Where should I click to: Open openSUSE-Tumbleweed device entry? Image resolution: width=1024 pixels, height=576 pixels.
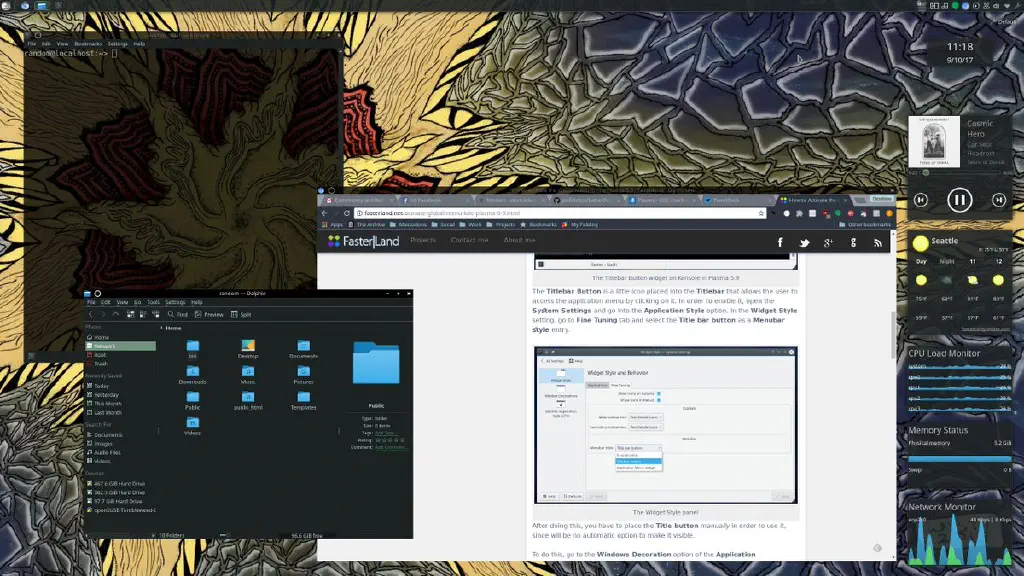pos(121,510)
